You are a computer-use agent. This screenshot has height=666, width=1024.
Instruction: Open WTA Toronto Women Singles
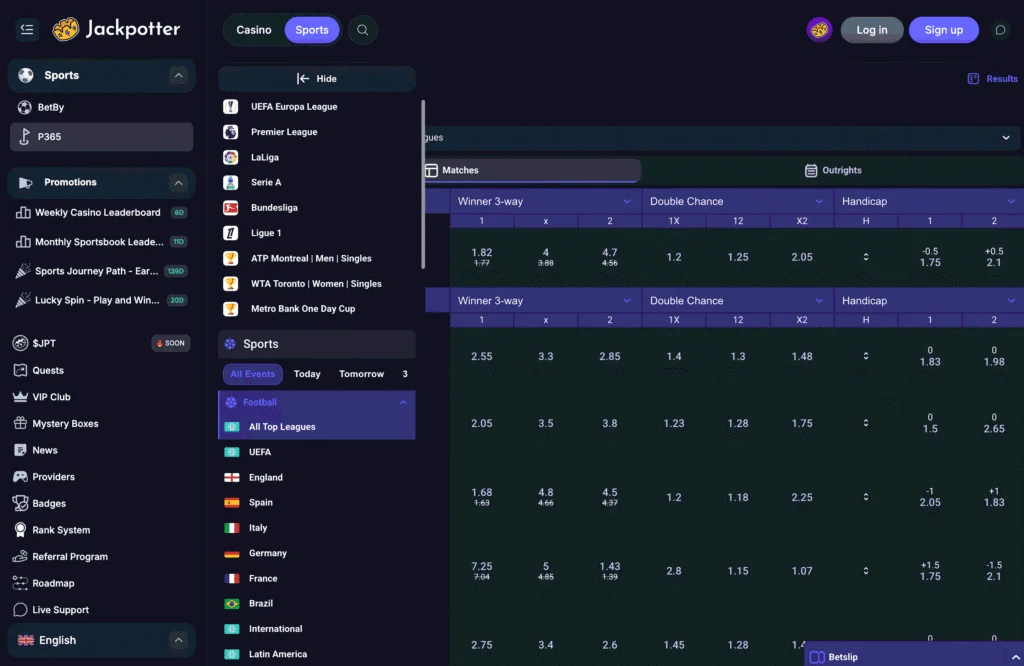[x=319, y=283]
